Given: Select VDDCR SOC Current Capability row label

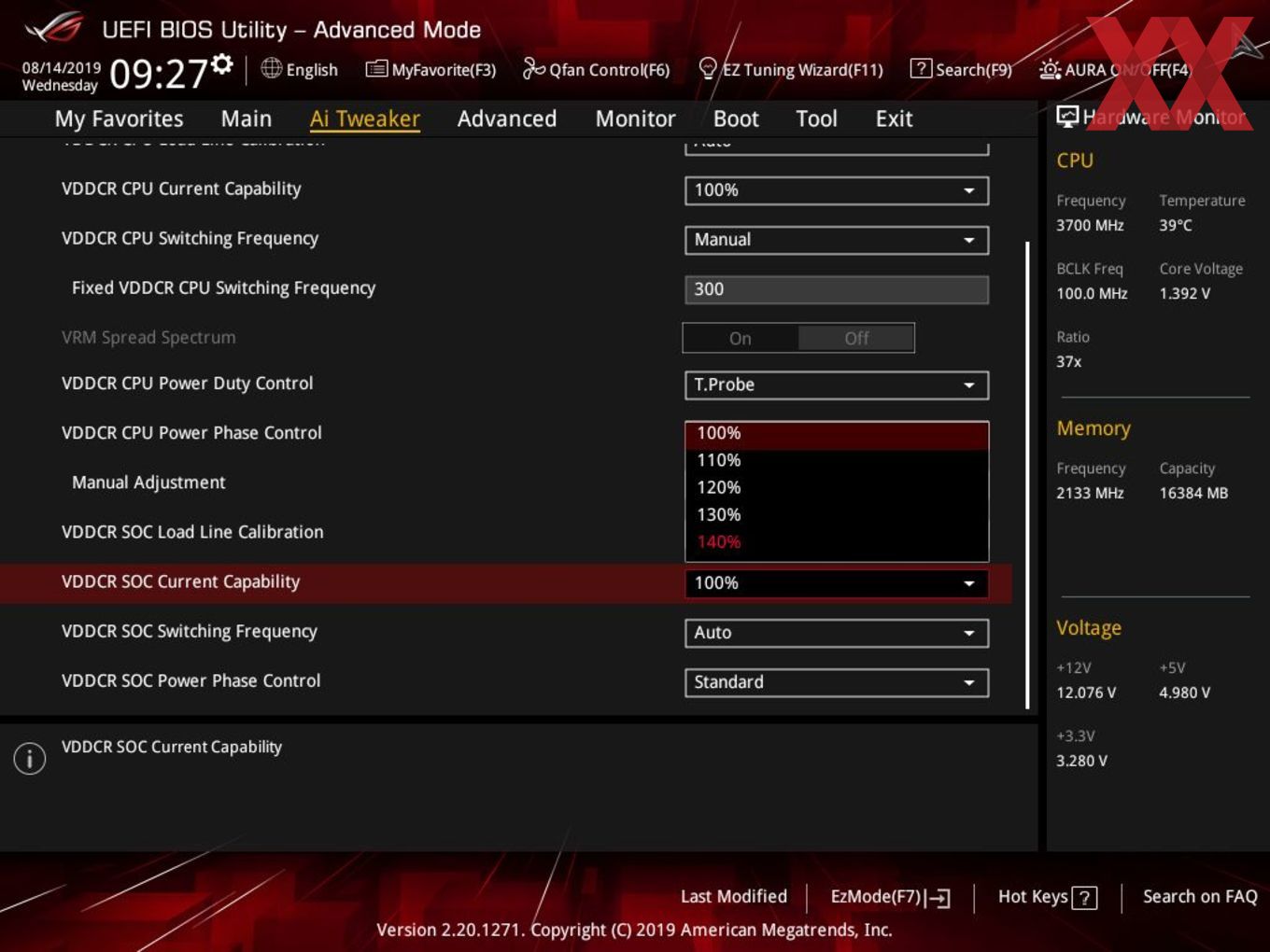Looking at the screenshot, I should click(180, 582).
